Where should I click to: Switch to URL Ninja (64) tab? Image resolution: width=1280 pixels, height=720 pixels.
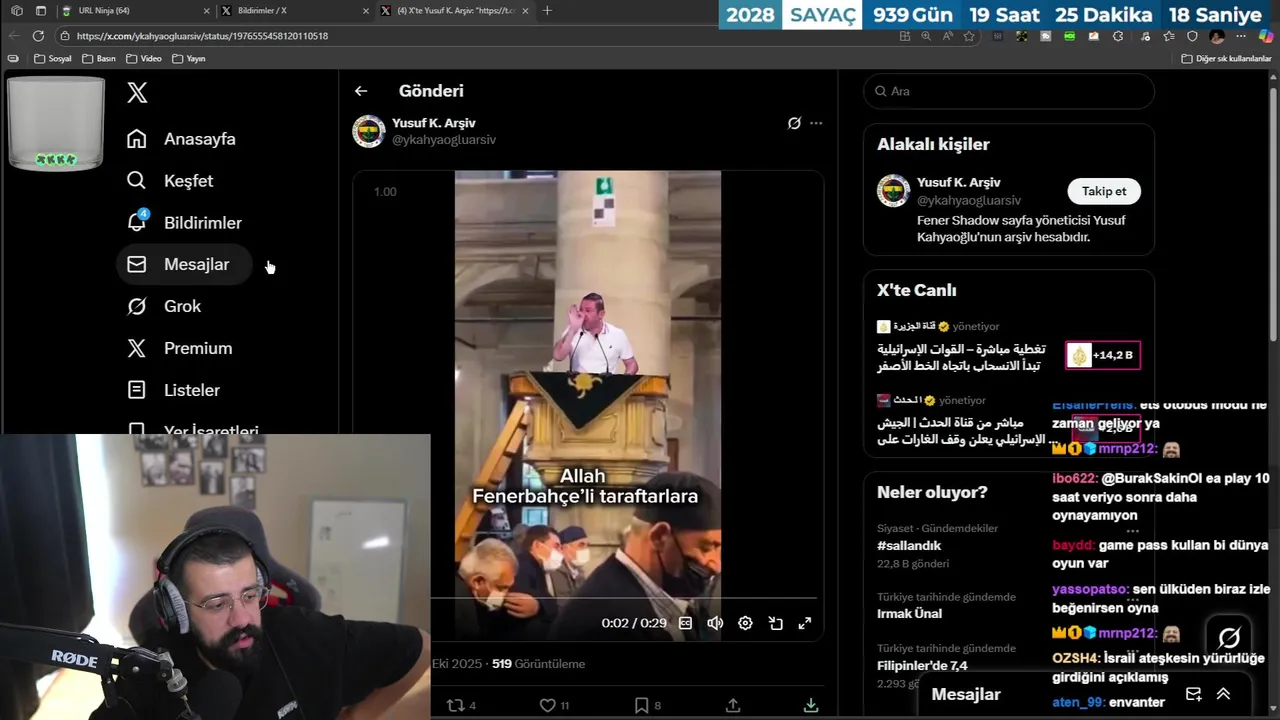pos(135,11)
